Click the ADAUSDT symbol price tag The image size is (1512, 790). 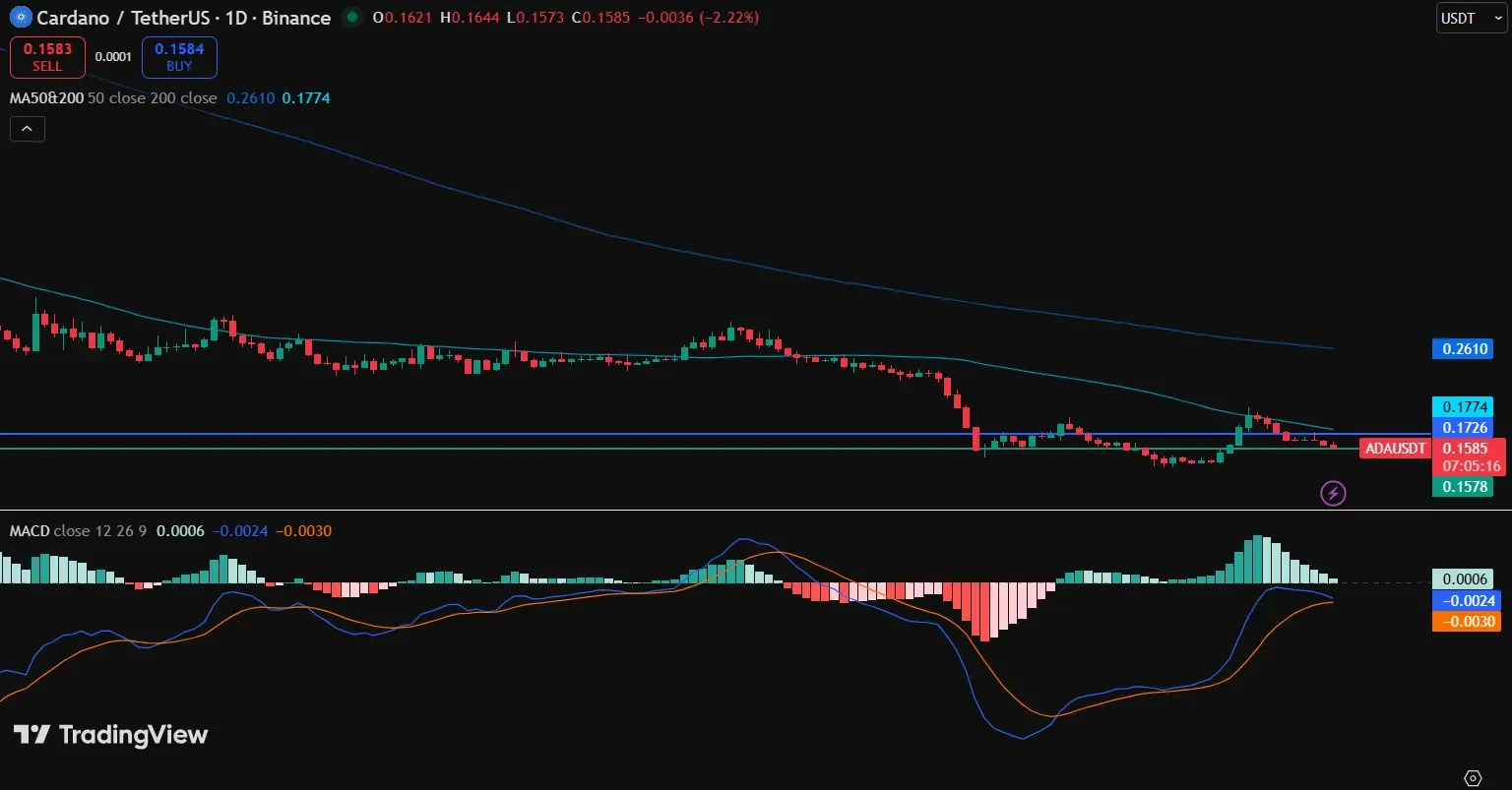(x=1396, y=449)
